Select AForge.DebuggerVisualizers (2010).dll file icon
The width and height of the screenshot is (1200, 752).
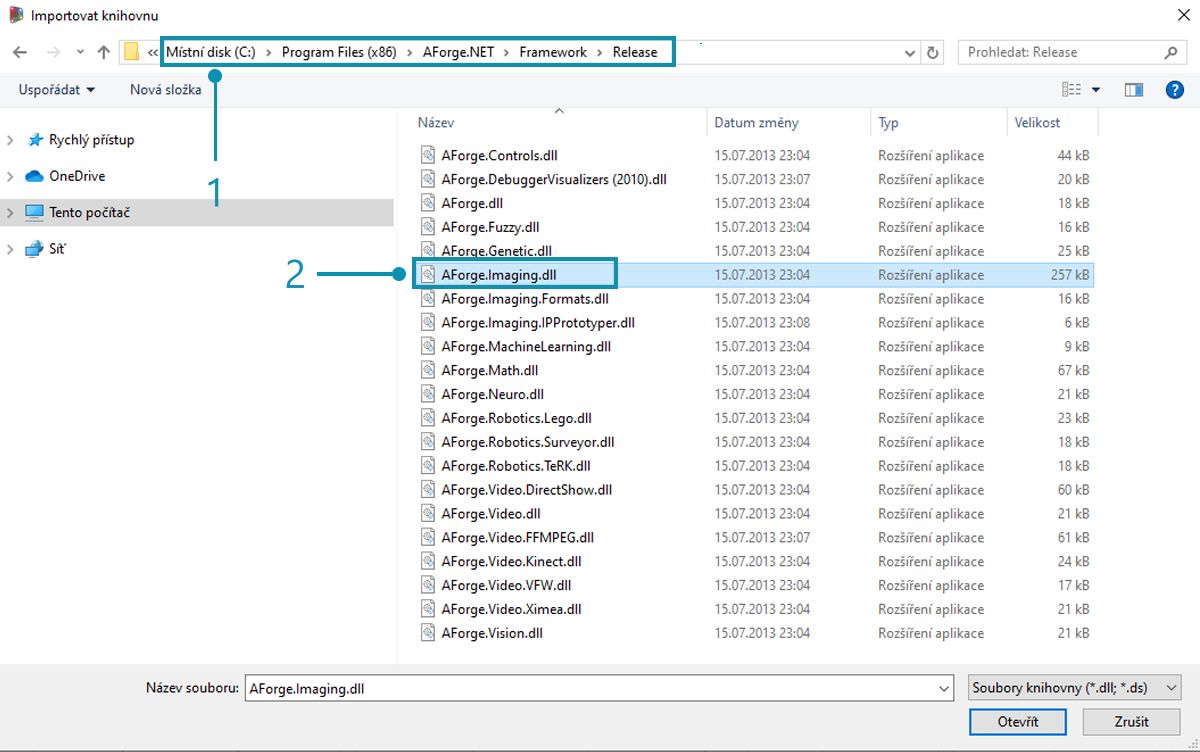pos(428,180)
